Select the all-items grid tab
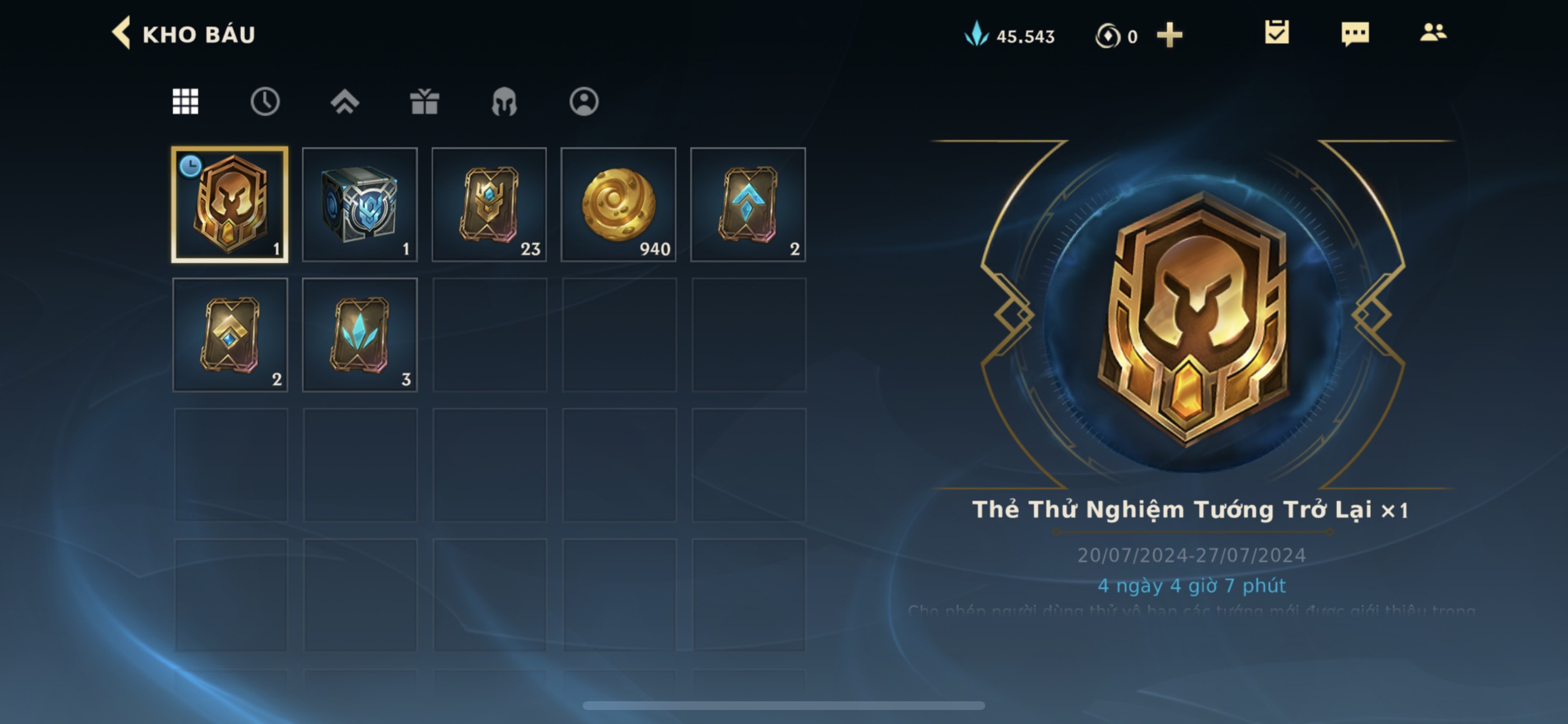 tap(185, 101)
